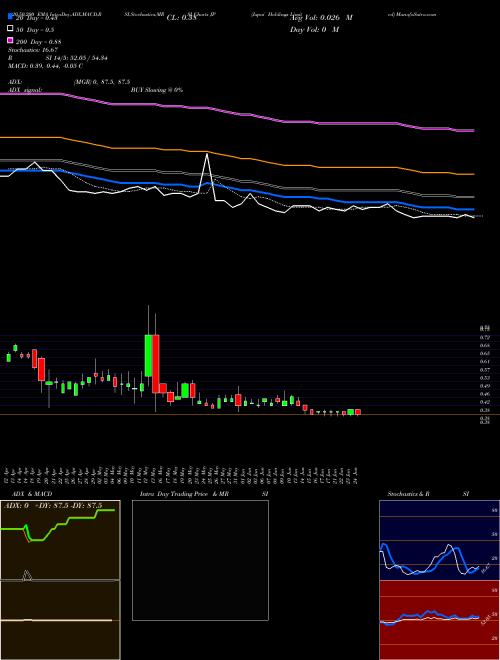This screenshot has width=500, height=660.
Task: Click the 'CL: 0.38' closing price text
Action: pos(181,18)
